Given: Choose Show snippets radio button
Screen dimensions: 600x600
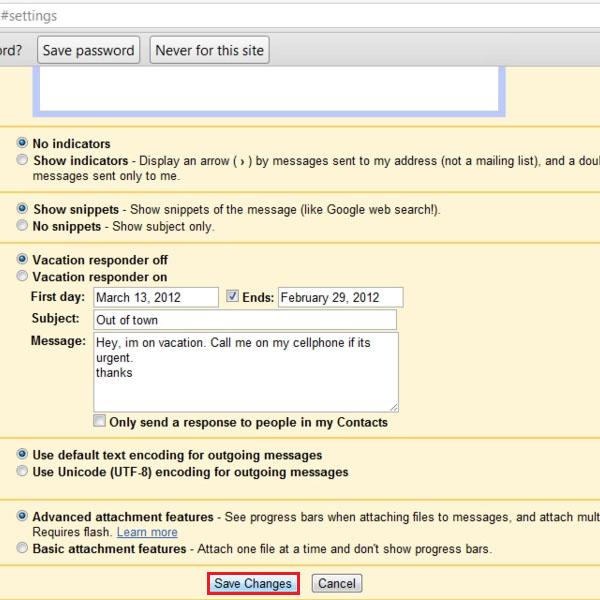Looking at the screenshot, I should [x=22, y=209].
